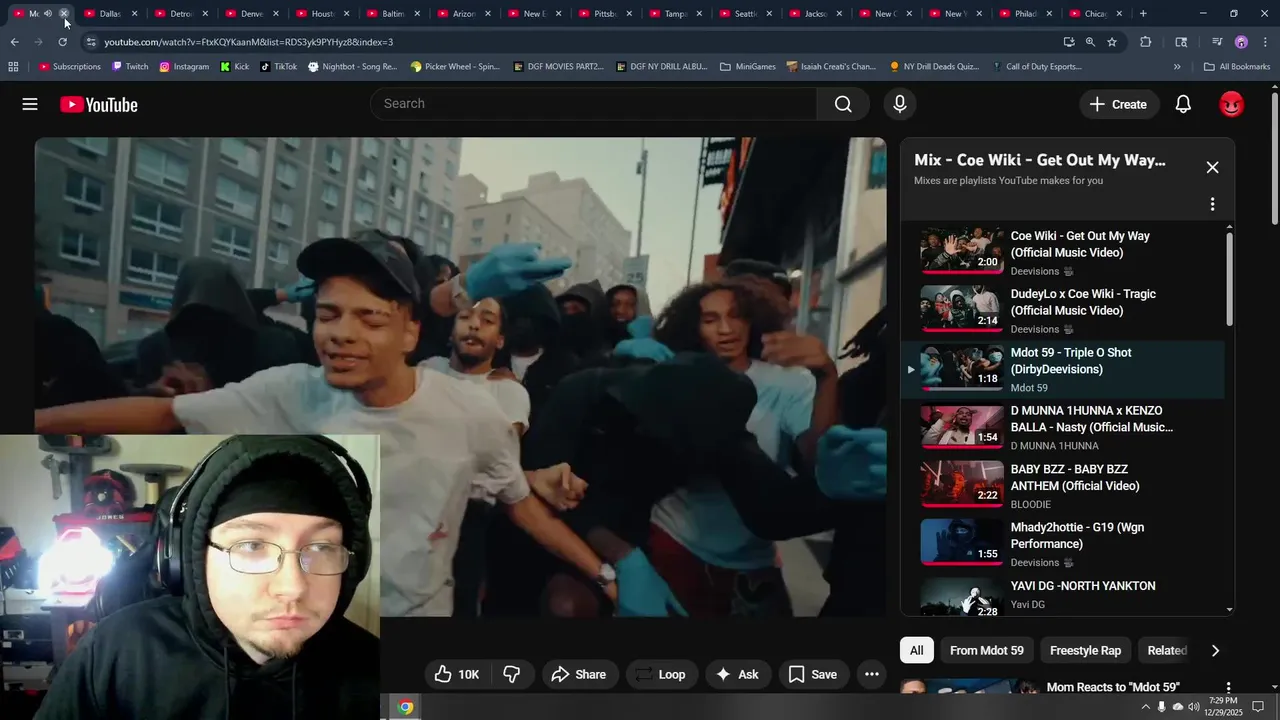1280x720 pixels.
Task: Click the Ask button
Action: click(x=737, y=674)
